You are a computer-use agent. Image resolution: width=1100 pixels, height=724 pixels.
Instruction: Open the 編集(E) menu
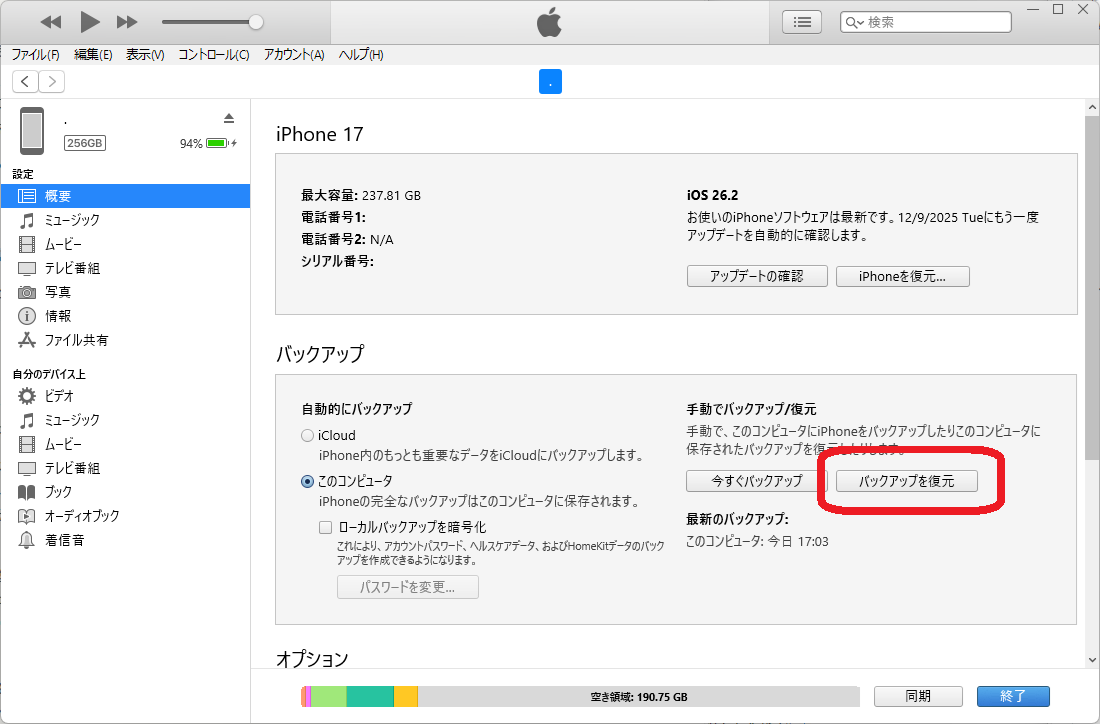click(93, 55)
